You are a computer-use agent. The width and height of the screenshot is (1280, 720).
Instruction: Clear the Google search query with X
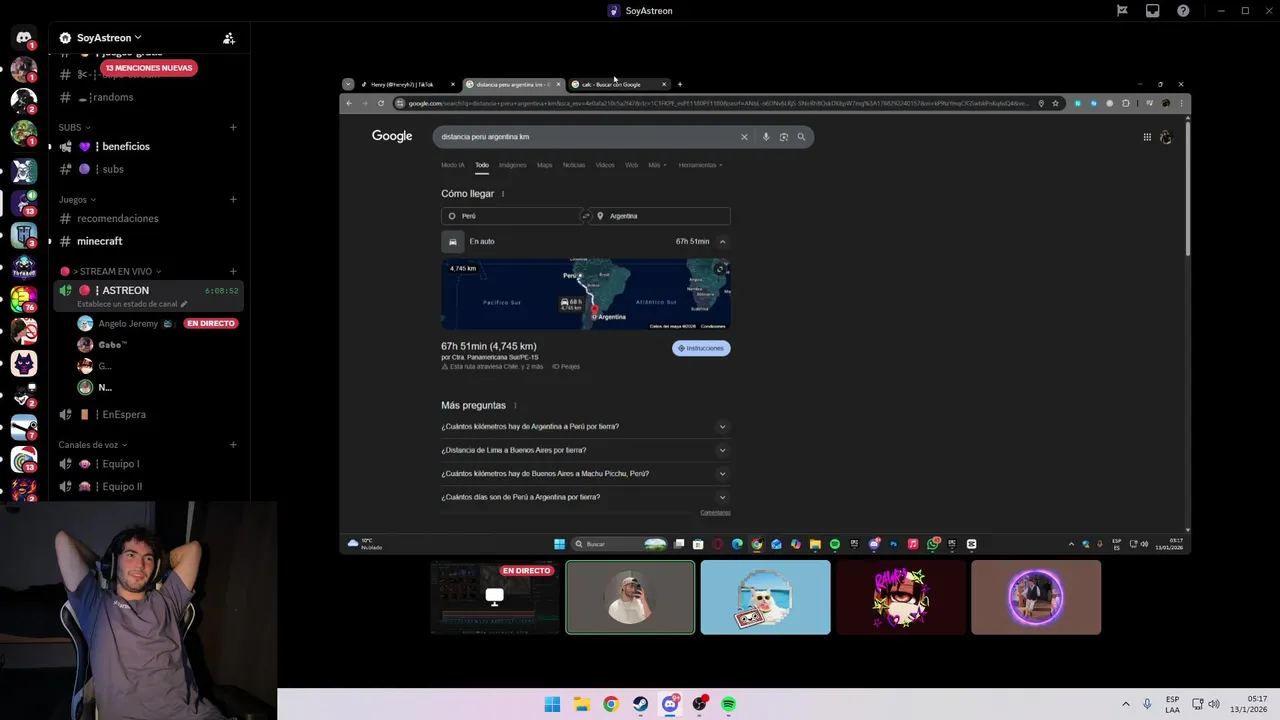tap(744, 137)
